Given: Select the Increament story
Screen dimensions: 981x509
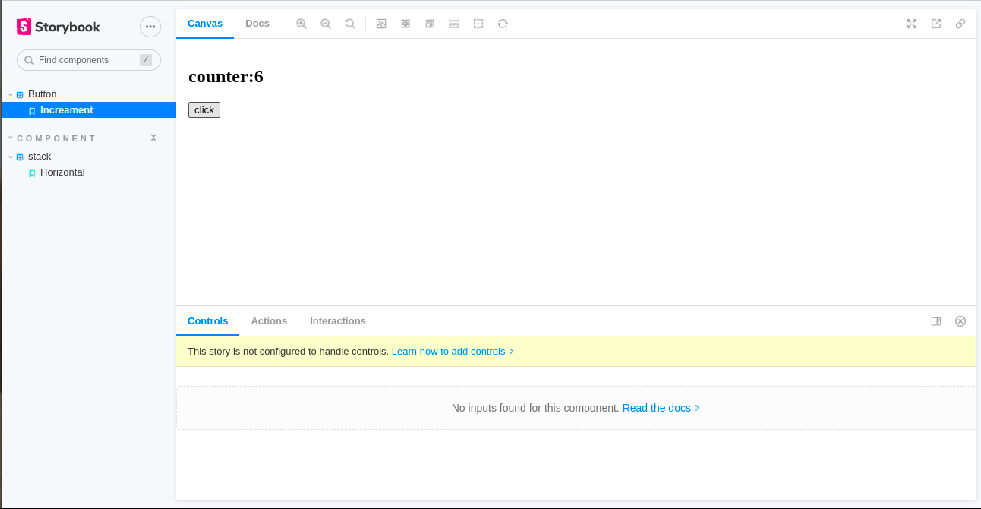Looking at the screenshot, I should click(89, 110).
